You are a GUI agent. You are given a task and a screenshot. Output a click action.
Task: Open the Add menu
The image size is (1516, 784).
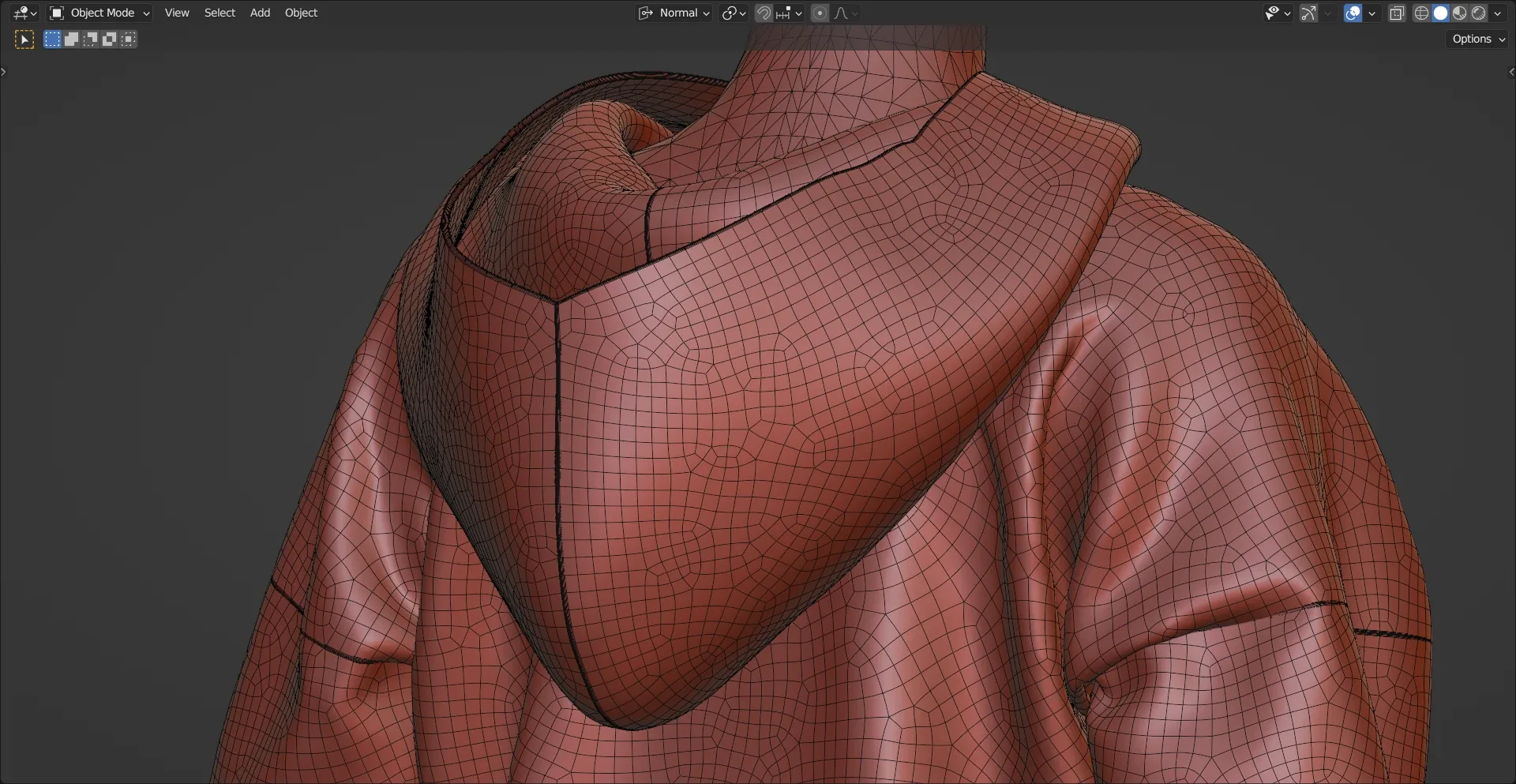(x=260, y=13)
